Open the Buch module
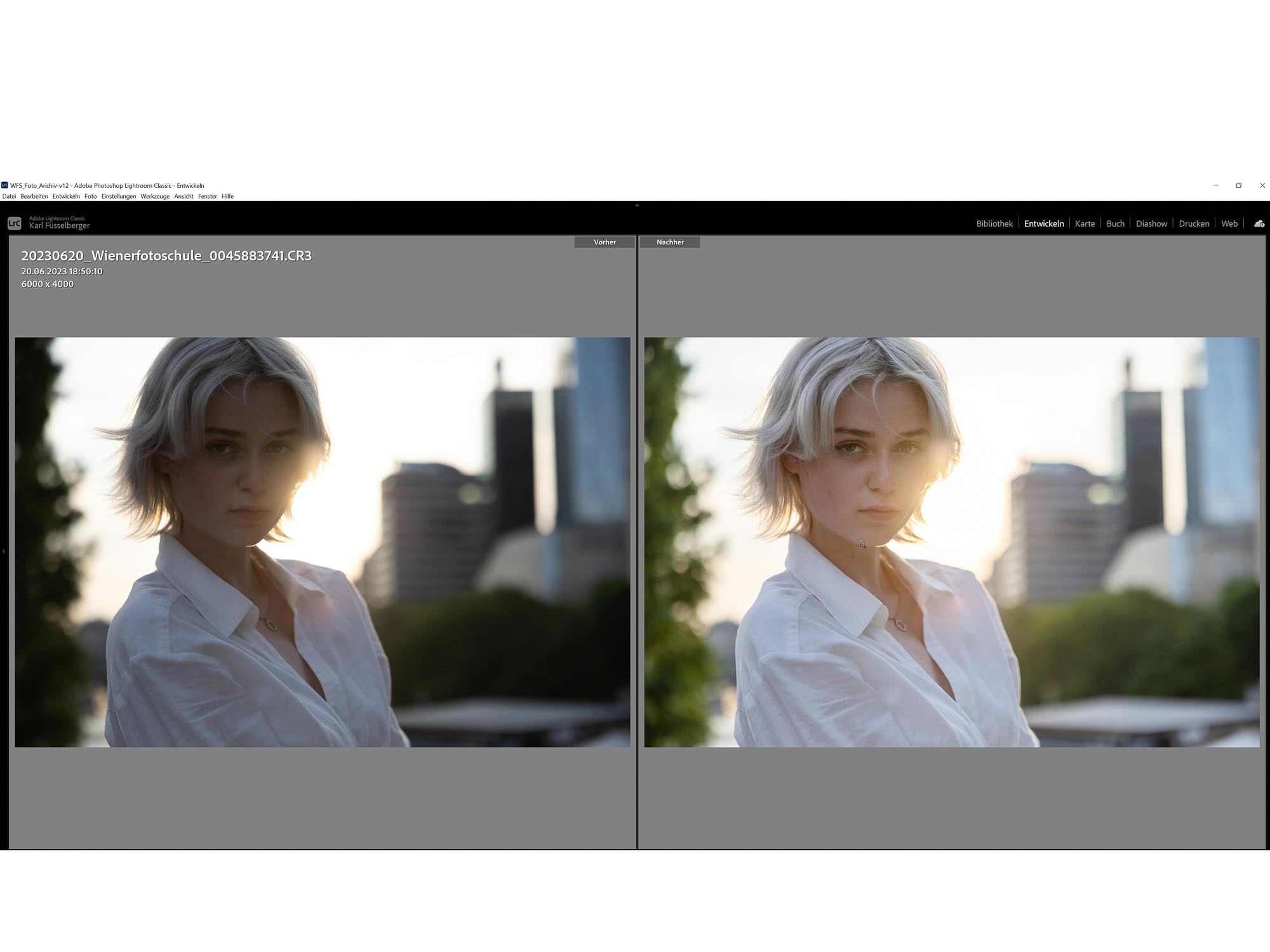The width and height of the screenshot is (1270, 952). point(1114,223)
